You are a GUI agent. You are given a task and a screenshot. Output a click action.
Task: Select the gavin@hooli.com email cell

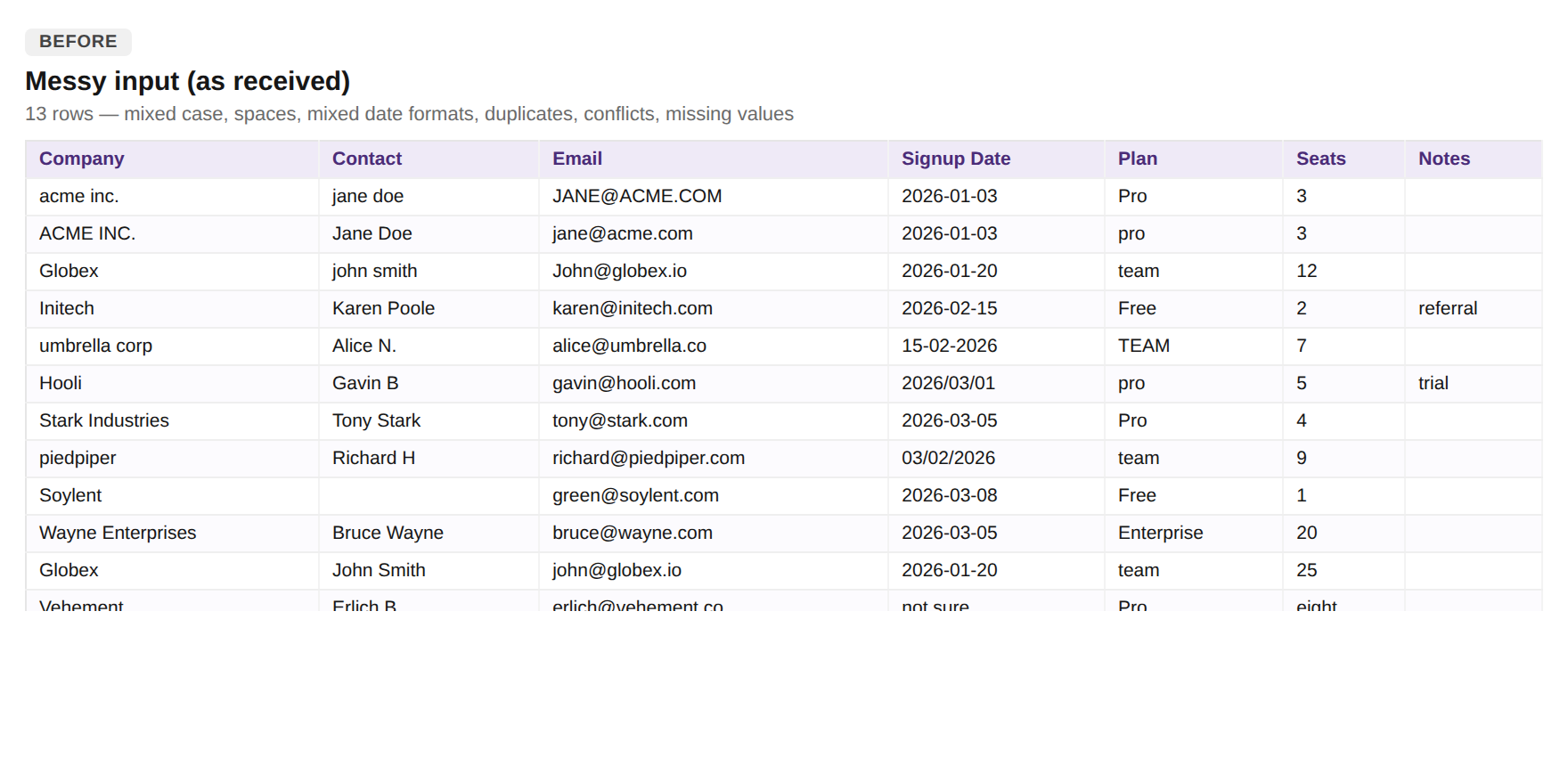pos(714,384)
